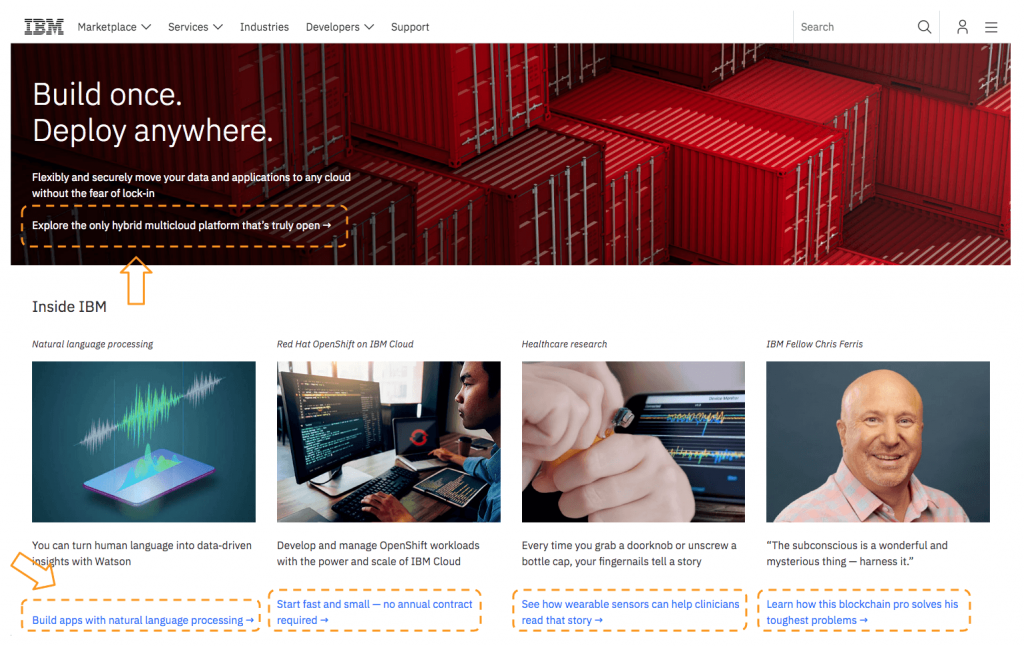Click the search magnifier icon
Image resolution: width=1024 pixels, height=646 pixels.
click(924, 27)
